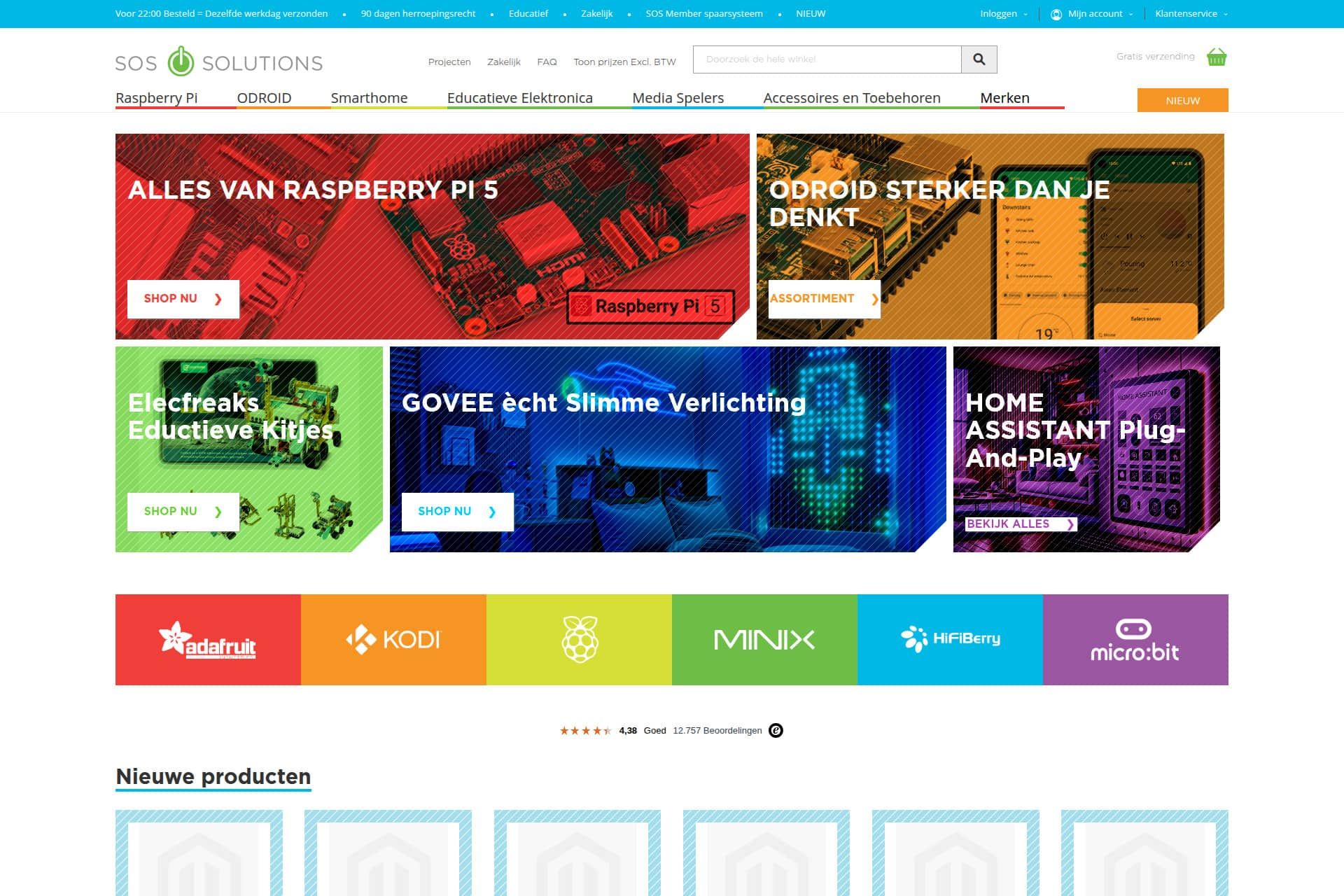
Task: Open the Merken menu
Action: point(1004,98)
